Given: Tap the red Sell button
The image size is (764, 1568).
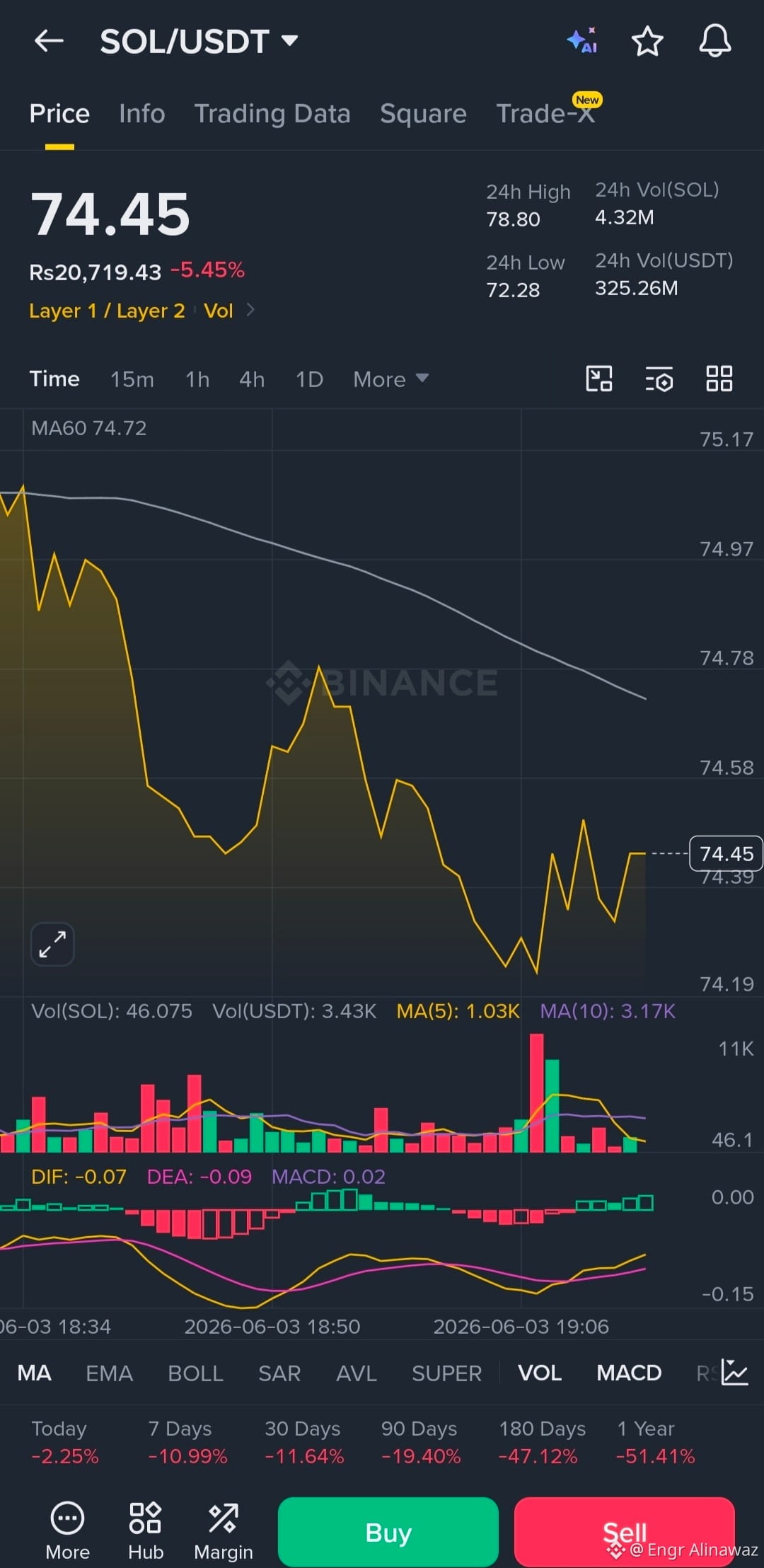Looking at the screenshot, I should (625, 1532).
